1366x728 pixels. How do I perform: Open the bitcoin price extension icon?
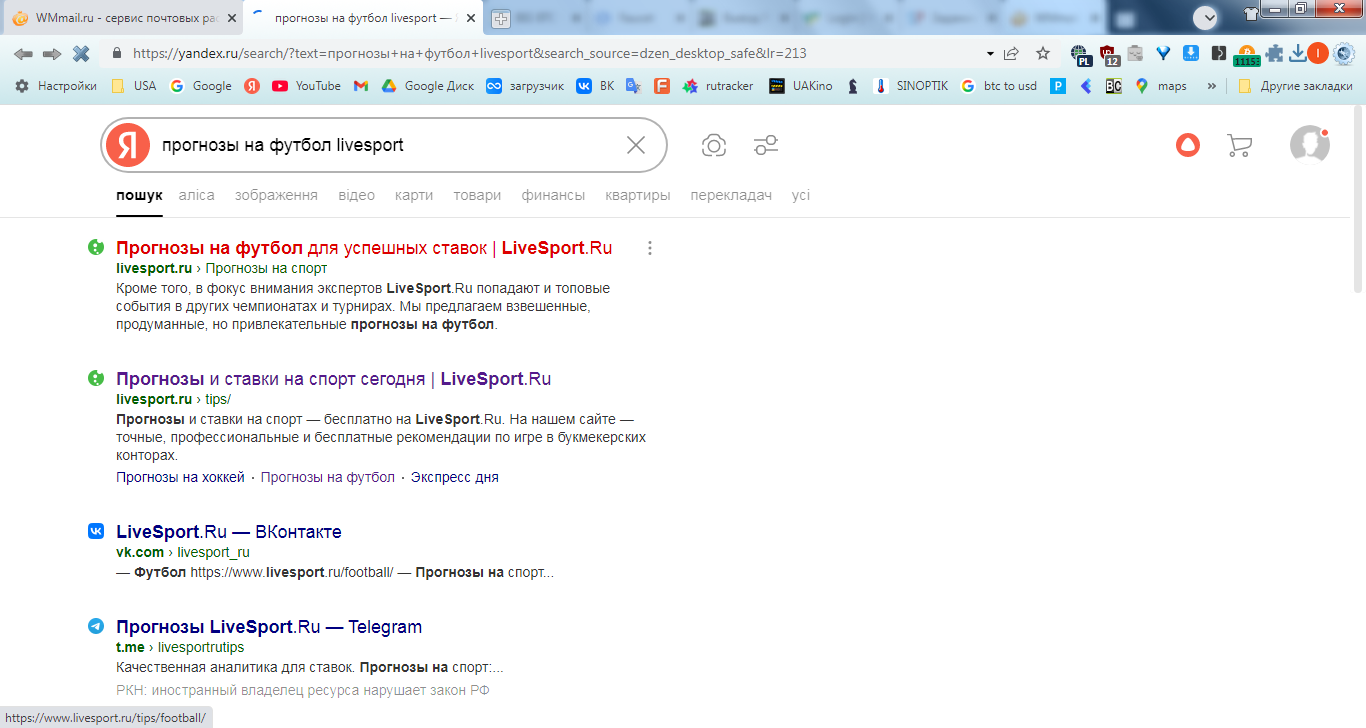[x=1246, y=55]
